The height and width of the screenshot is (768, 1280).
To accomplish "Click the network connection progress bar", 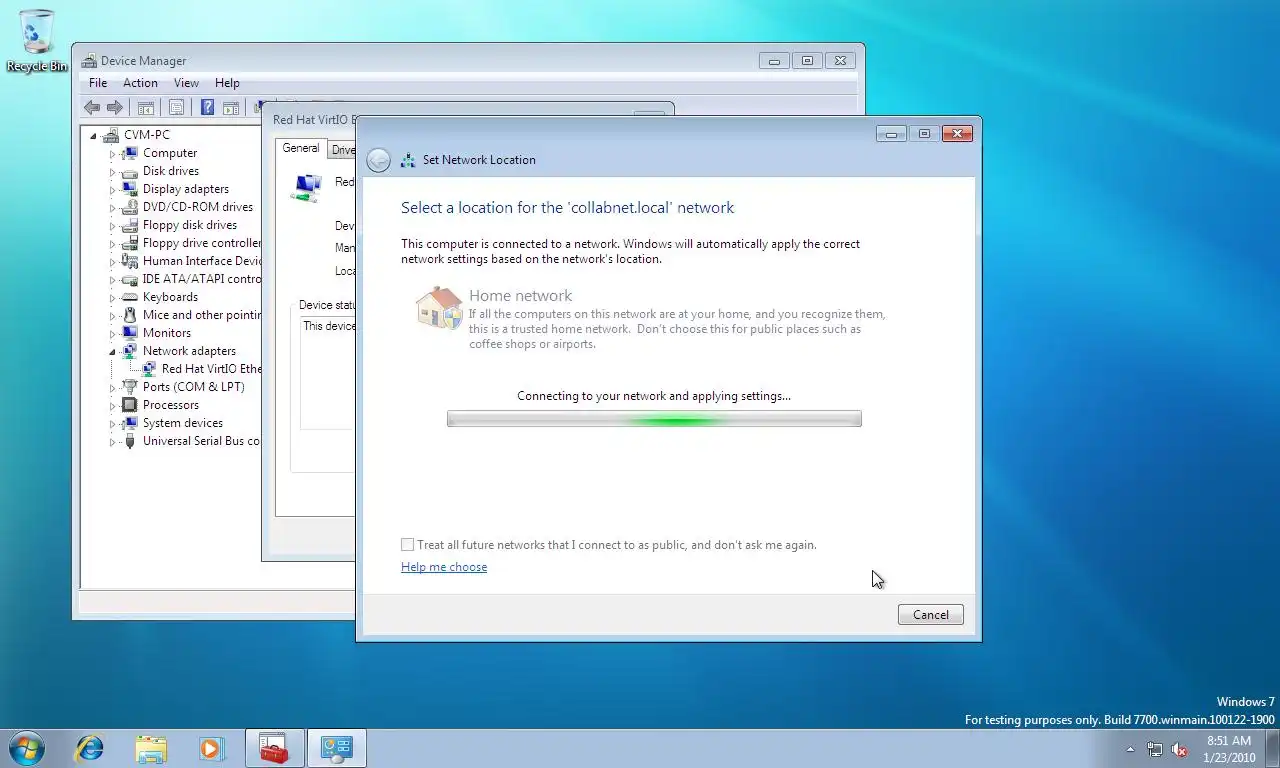I will click(x=654, y=419).
